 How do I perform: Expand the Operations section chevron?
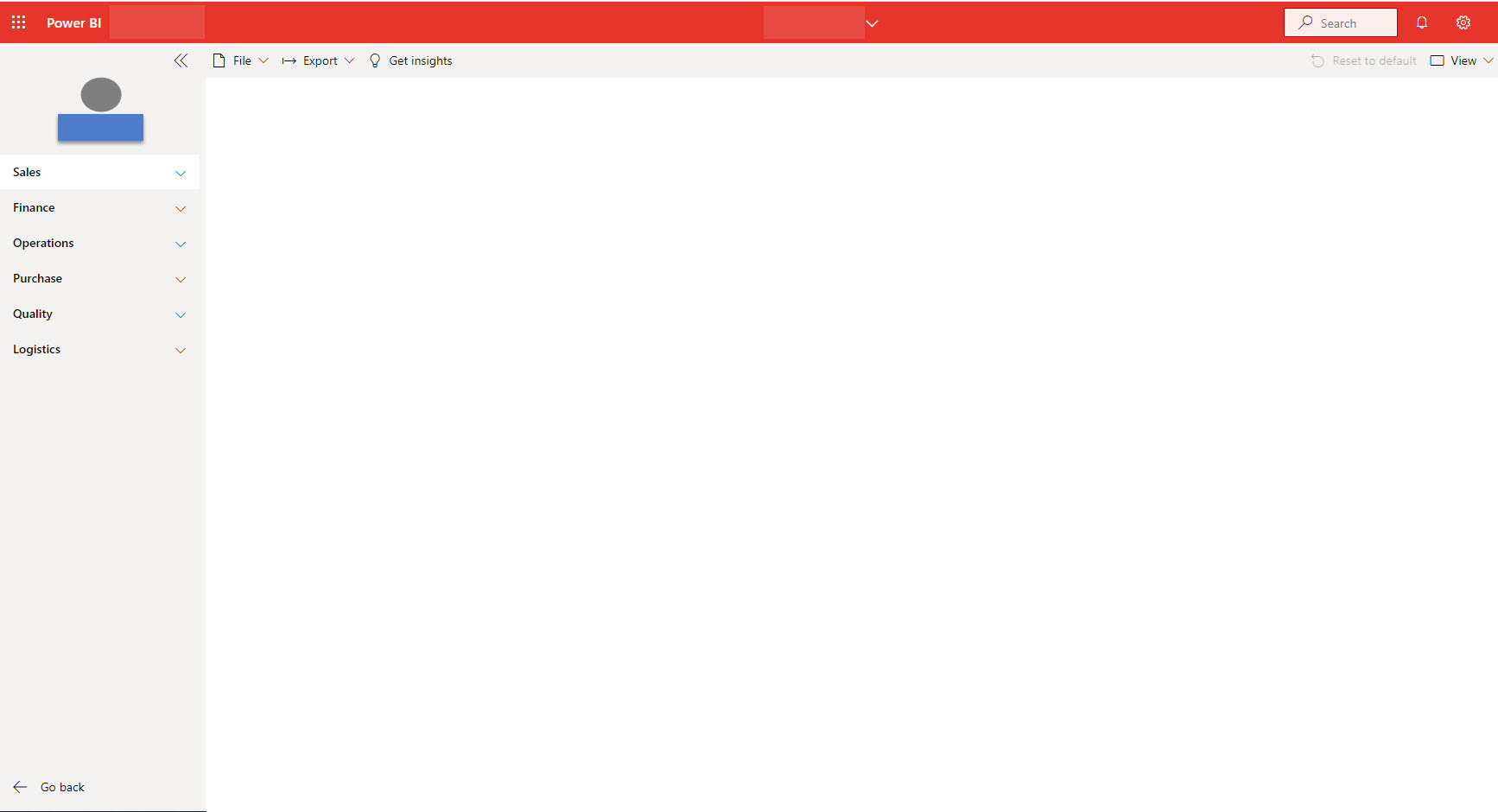click(x=181, y=244)
